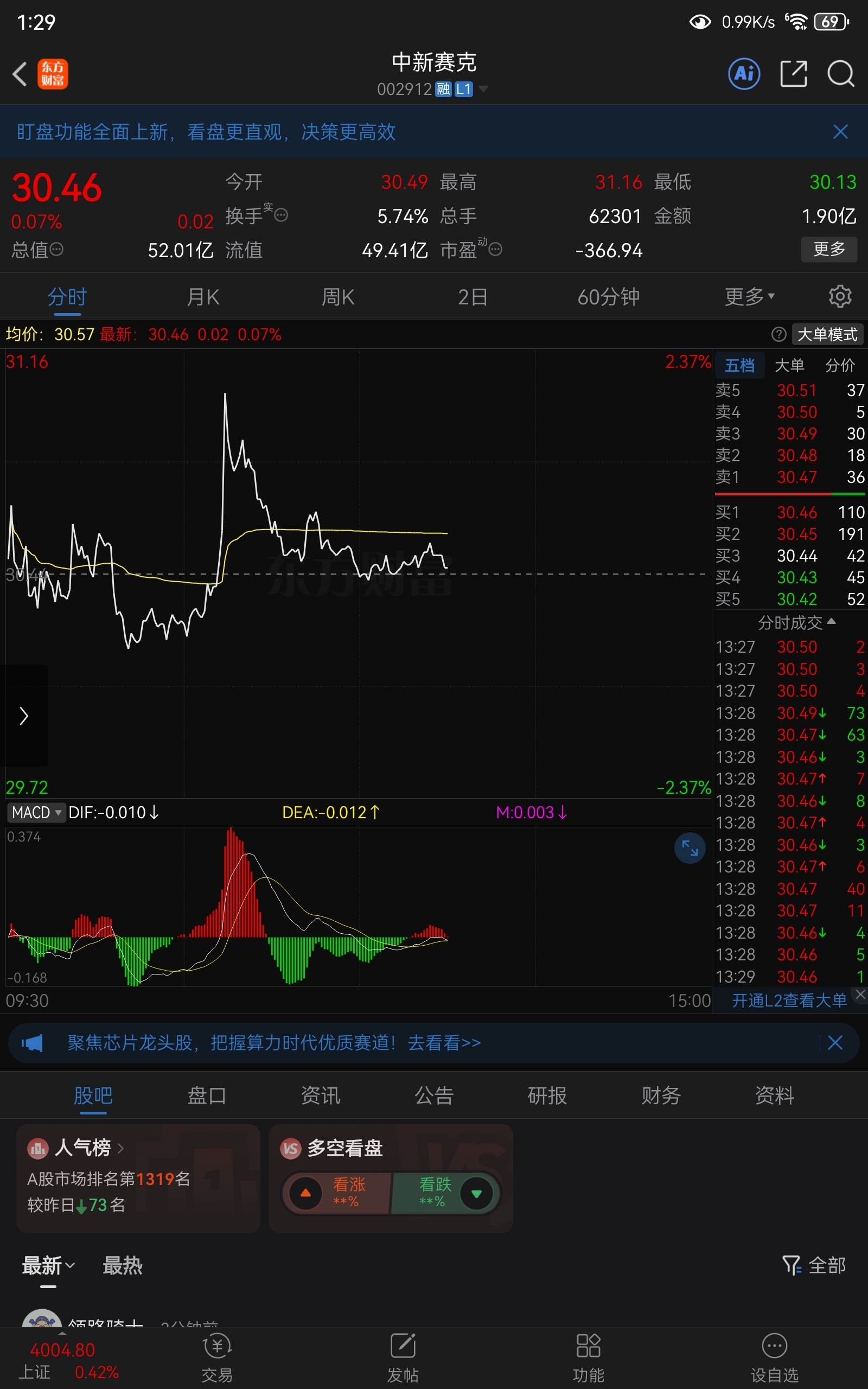
Task: Open the 研报 research tab
Action: click(x=547, y=1095)
